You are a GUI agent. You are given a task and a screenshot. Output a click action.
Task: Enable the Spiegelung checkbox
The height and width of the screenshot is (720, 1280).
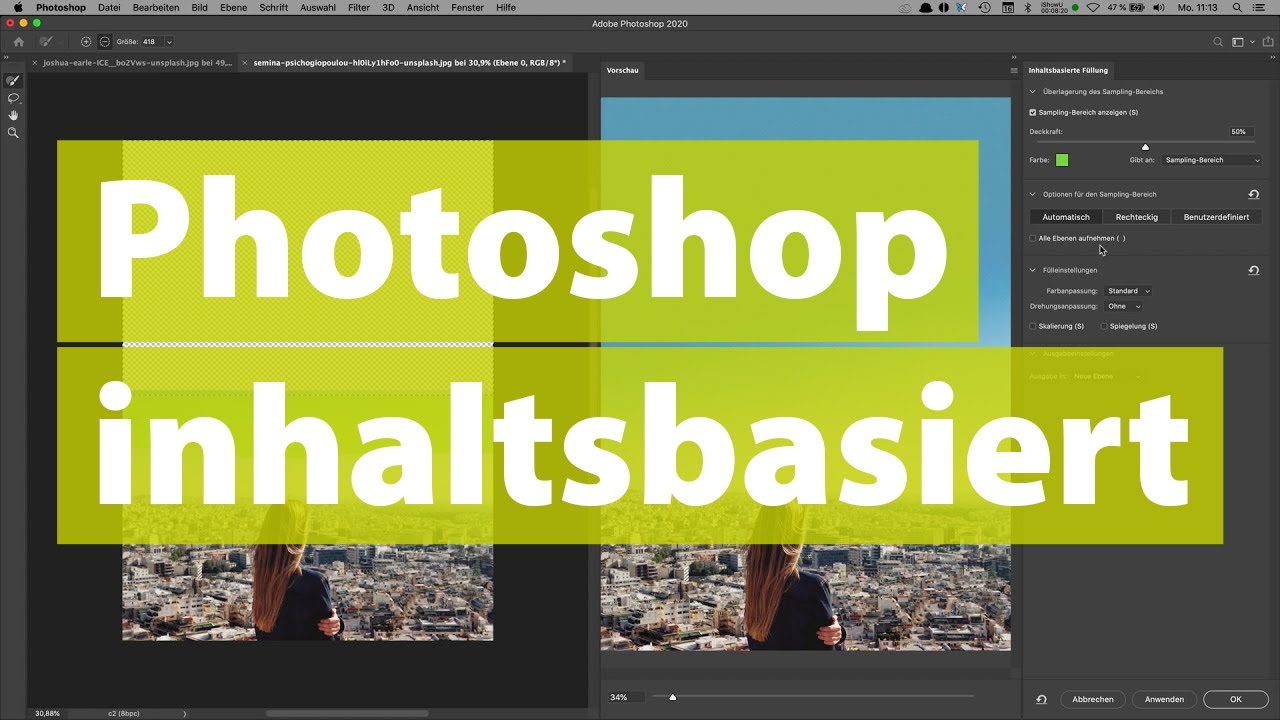click(x=1104, y=326)
